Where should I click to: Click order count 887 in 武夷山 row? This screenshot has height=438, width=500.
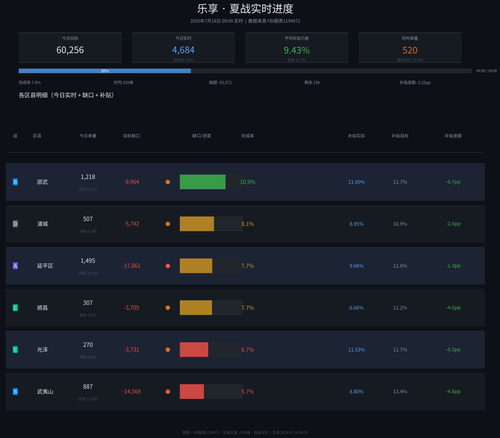pyautogui.click(x=88, y=387)
